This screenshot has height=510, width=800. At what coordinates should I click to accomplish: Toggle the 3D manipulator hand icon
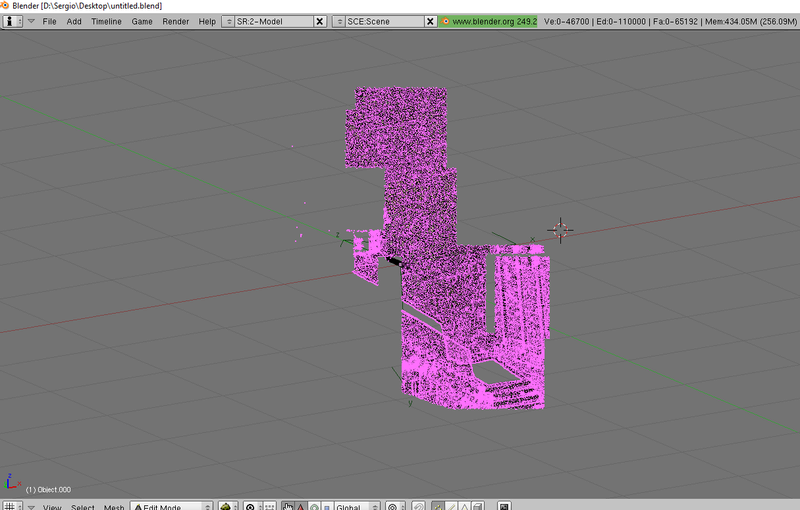point(288,506)
